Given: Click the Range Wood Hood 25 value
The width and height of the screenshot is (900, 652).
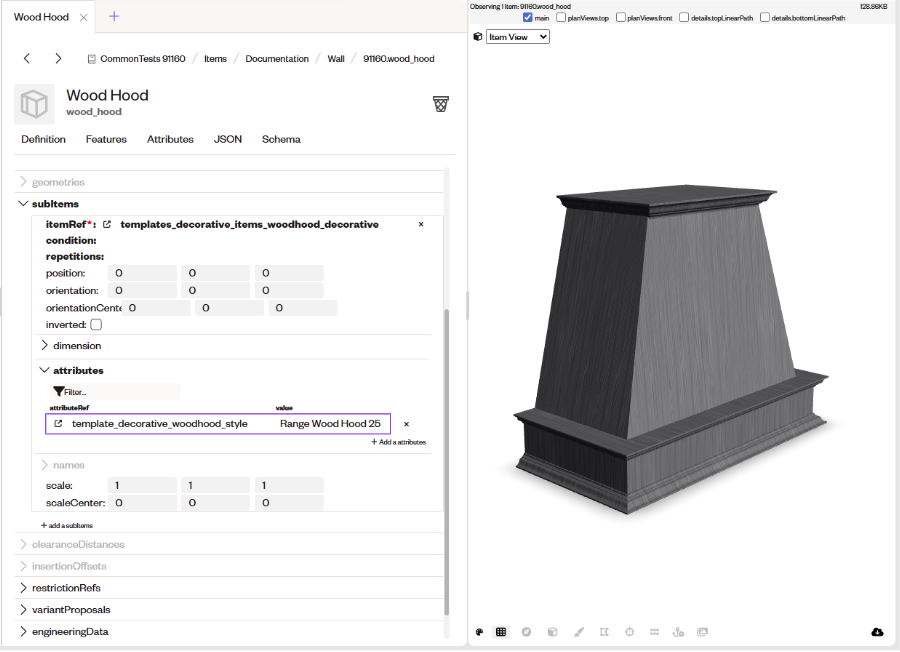Looking at the screenshot, I should coord(330,424).
